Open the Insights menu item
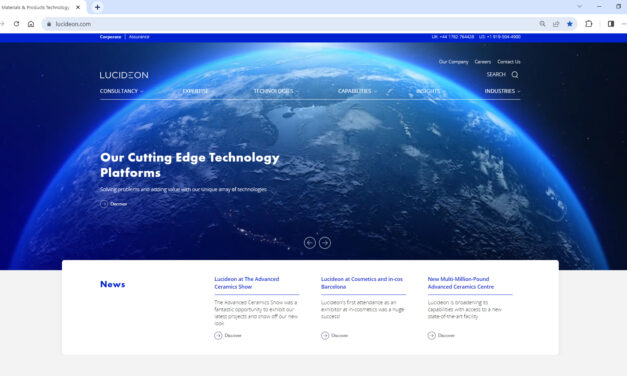The height and width of the screenshot is (376, 627). pyautogui.click(x=428, y=91)
